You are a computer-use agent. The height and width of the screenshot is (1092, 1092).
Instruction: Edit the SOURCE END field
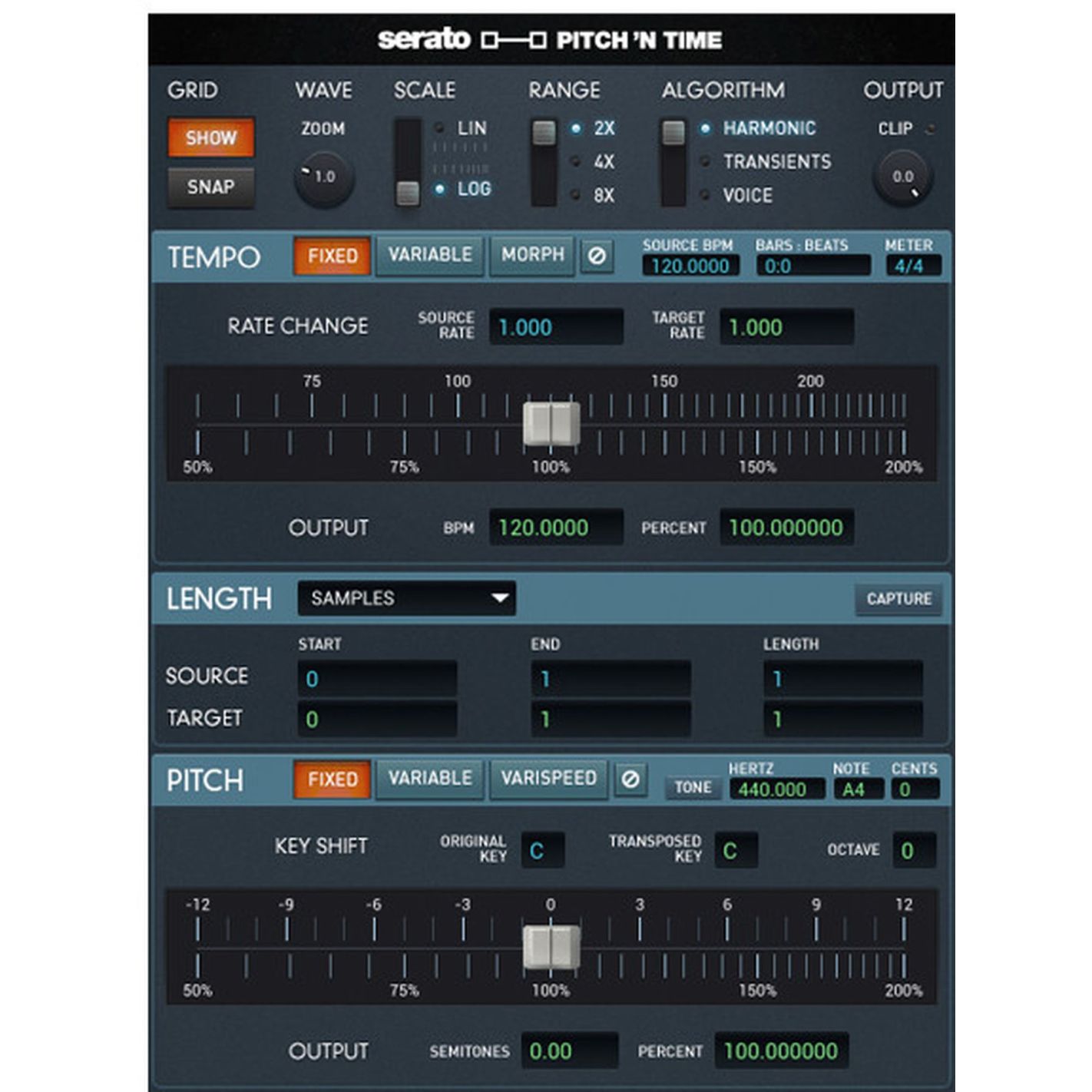[x=611, y=679]
